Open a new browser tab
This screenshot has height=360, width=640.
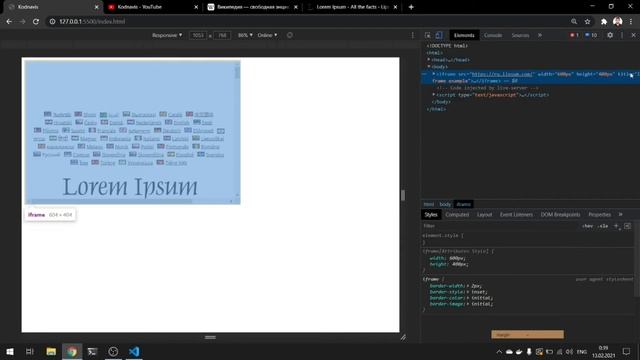[411, 7]
